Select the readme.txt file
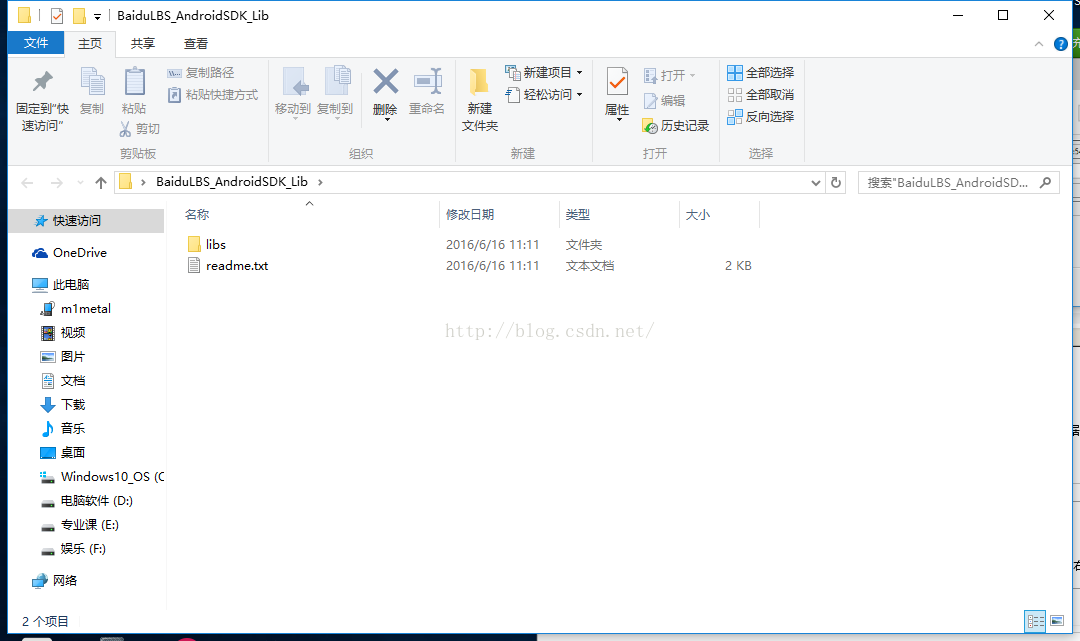This screenshot has height=641, width=1080. click(x=227, y=266)
